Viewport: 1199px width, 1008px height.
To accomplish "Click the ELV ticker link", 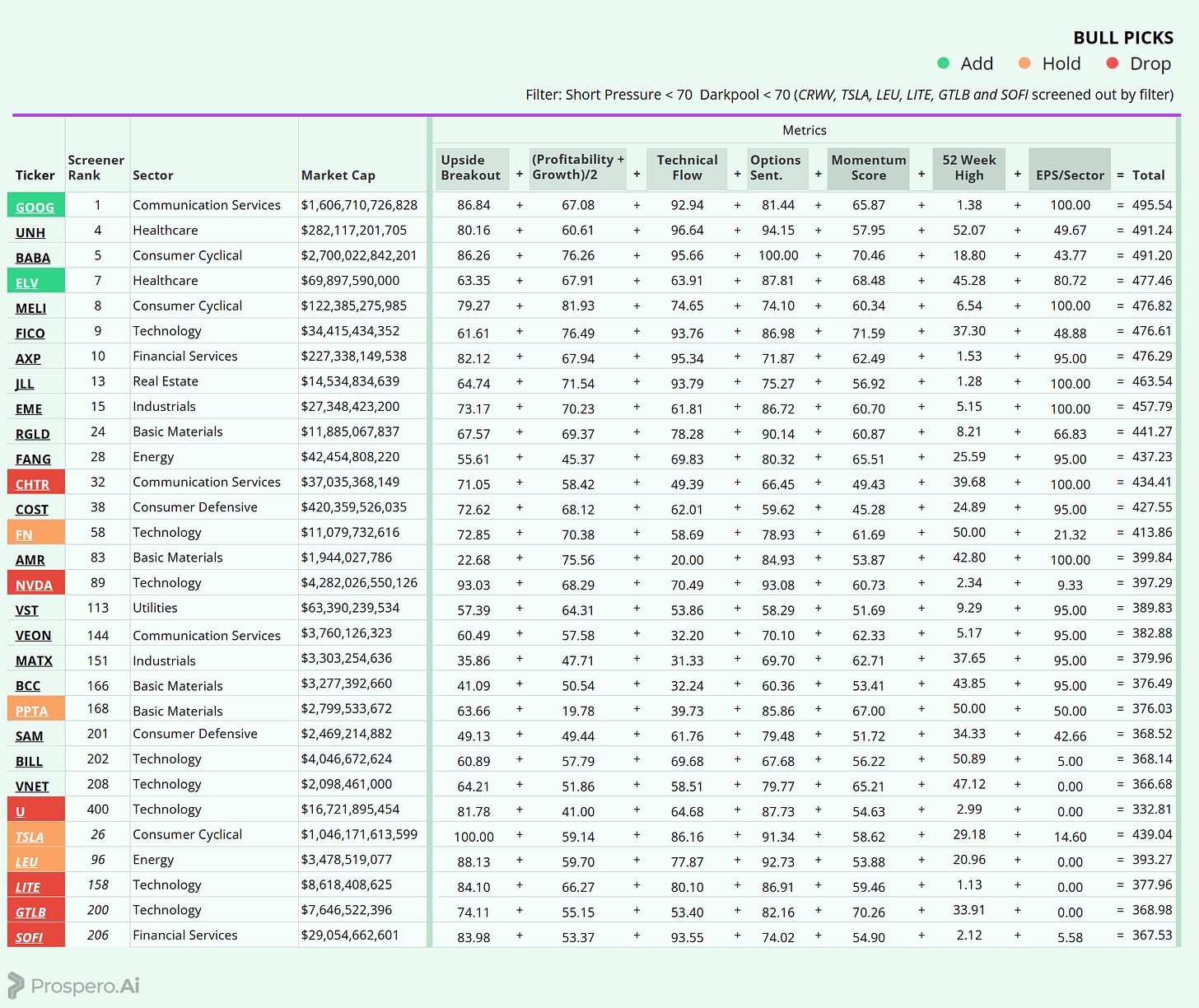I will point(27,283).
